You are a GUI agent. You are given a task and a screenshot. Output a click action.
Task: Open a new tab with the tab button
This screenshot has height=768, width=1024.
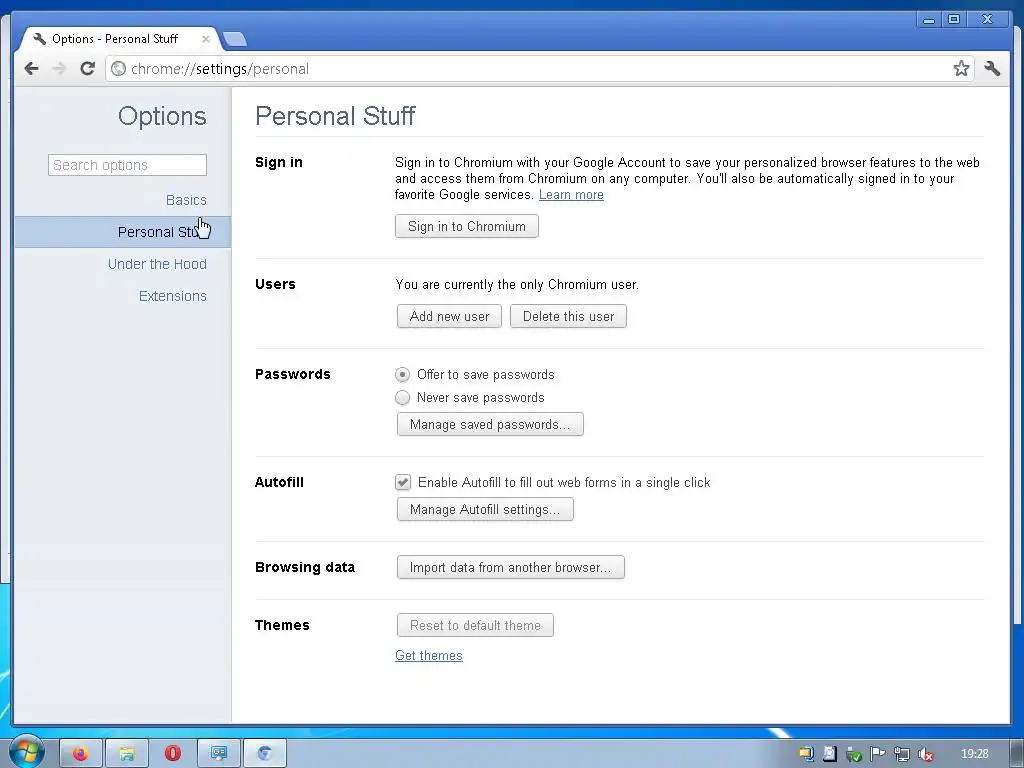234,40
